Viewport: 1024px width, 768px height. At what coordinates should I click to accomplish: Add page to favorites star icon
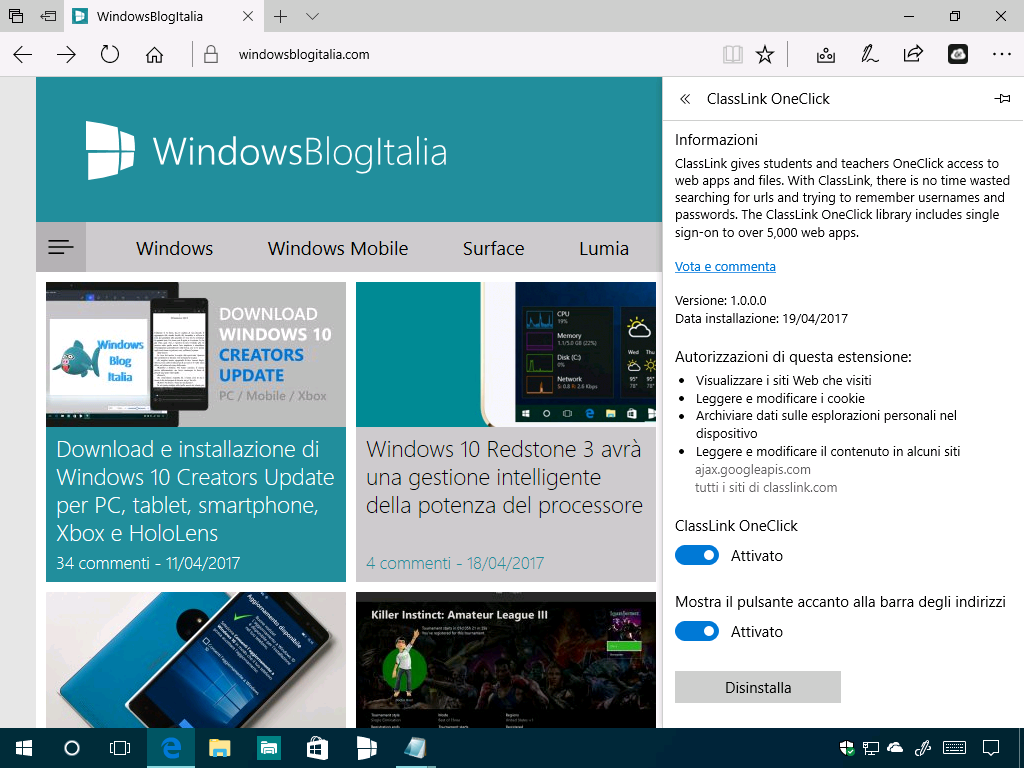click(x=765, y=54)
